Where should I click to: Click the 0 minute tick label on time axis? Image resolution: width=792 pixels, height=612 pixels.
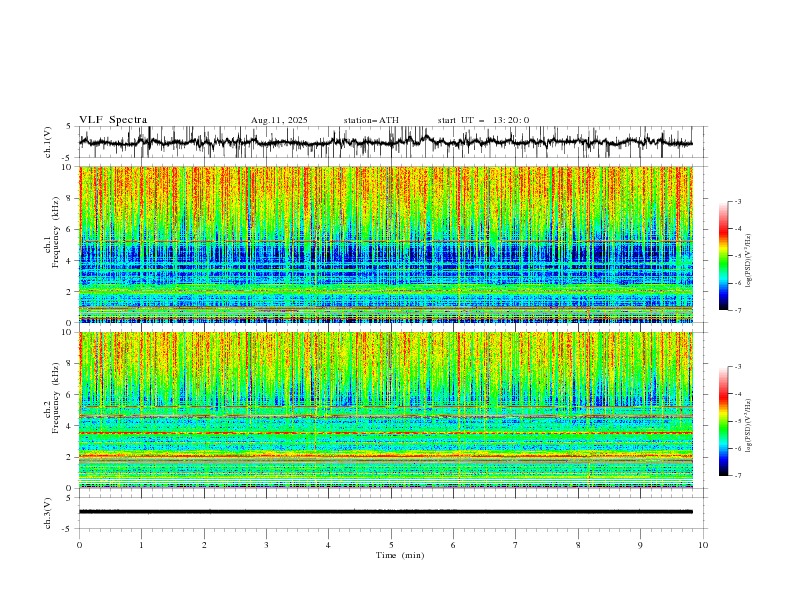coord(79,545)
